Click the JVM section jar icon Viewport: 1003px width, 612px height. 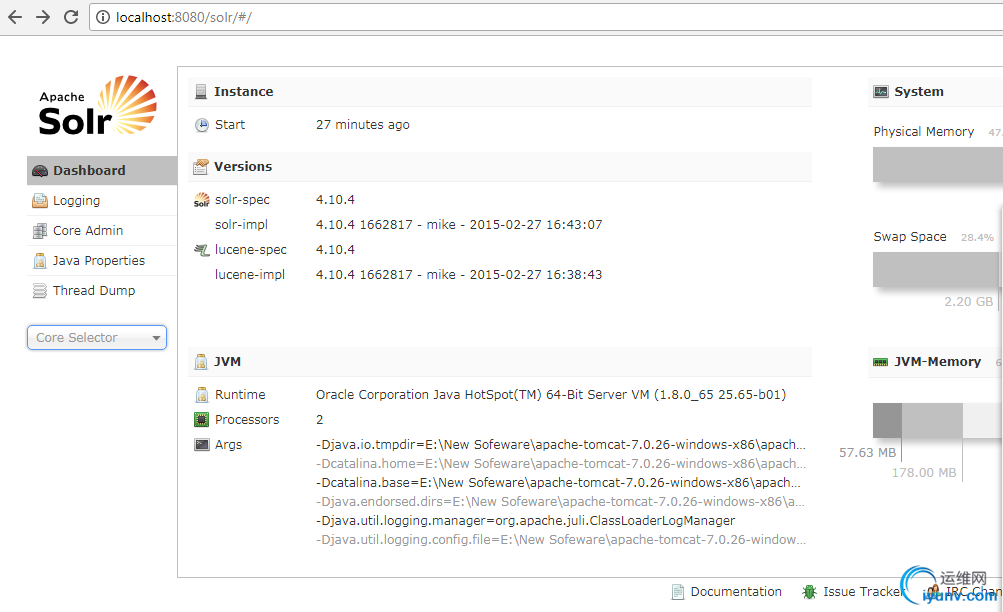[x=201, y=362]
